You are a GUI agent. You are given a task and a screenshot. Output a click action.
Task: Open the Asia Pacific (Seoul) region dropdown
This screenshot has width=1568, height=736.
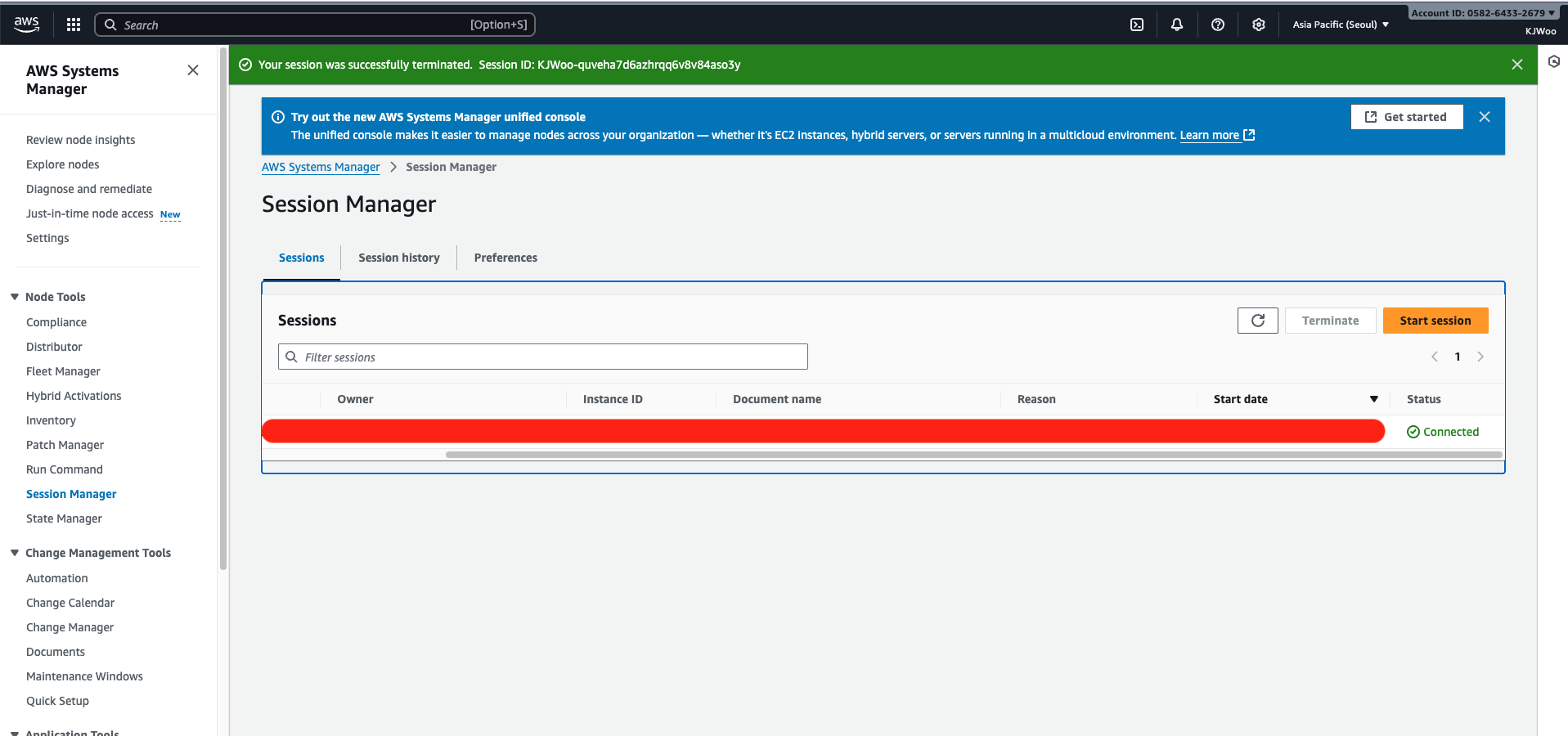pos(1341,25)
